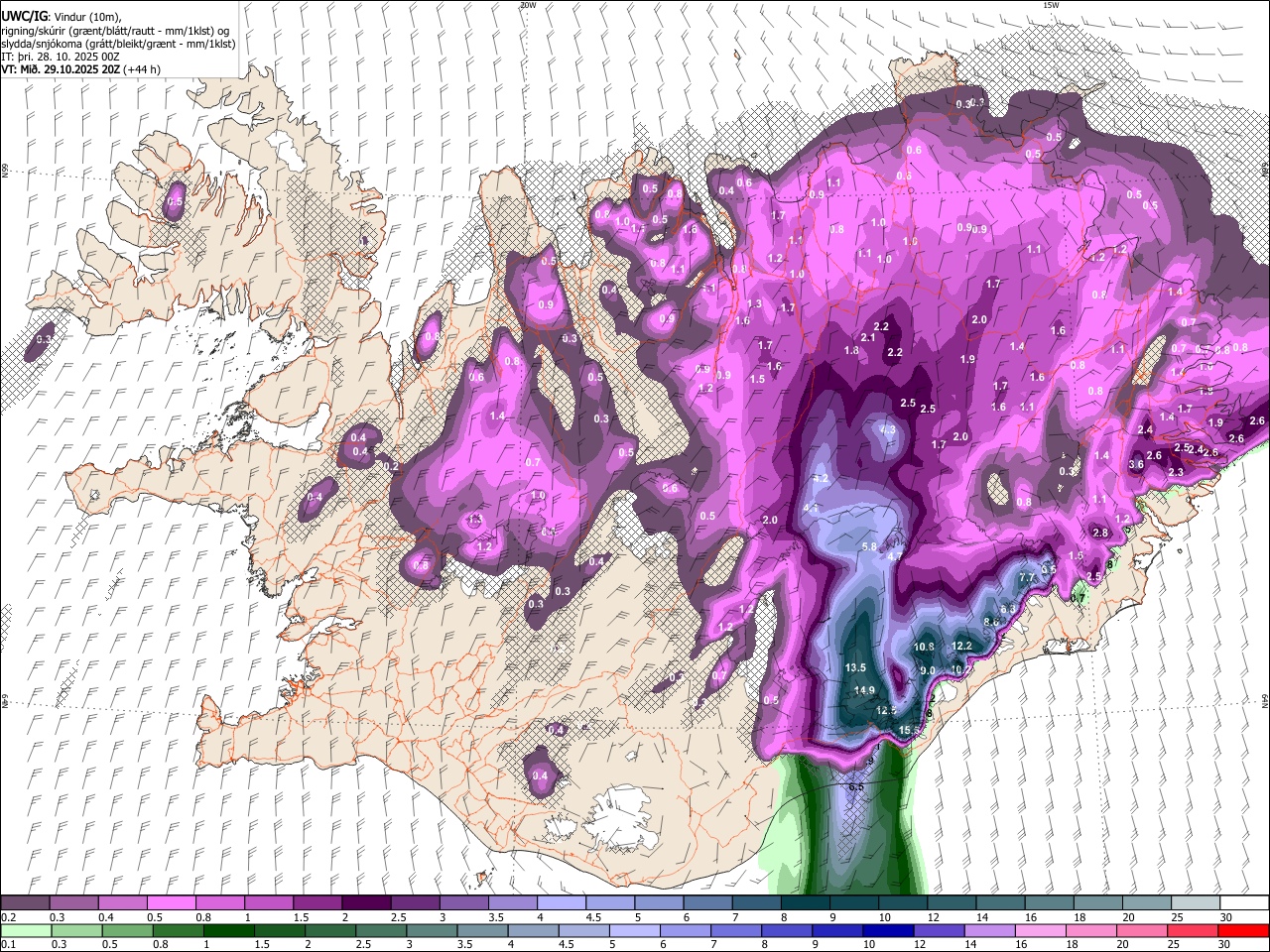Click the 4.2 map value

(821, 479)
